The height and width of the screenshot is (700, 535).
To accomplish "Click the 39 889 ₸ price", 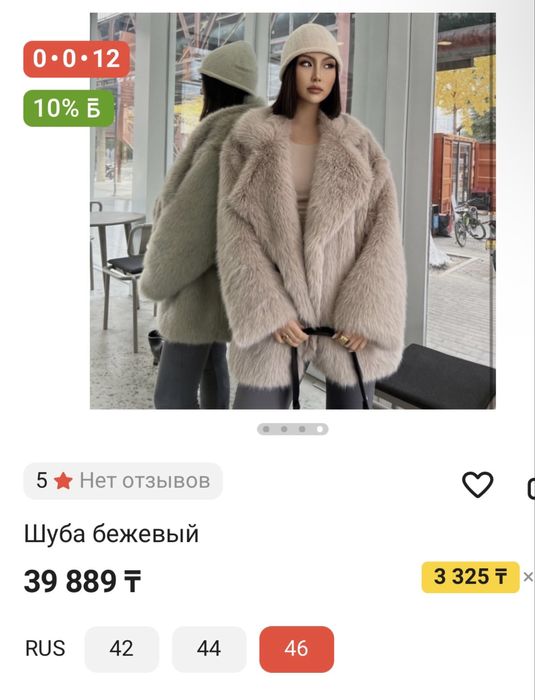I will click(83, 581).
